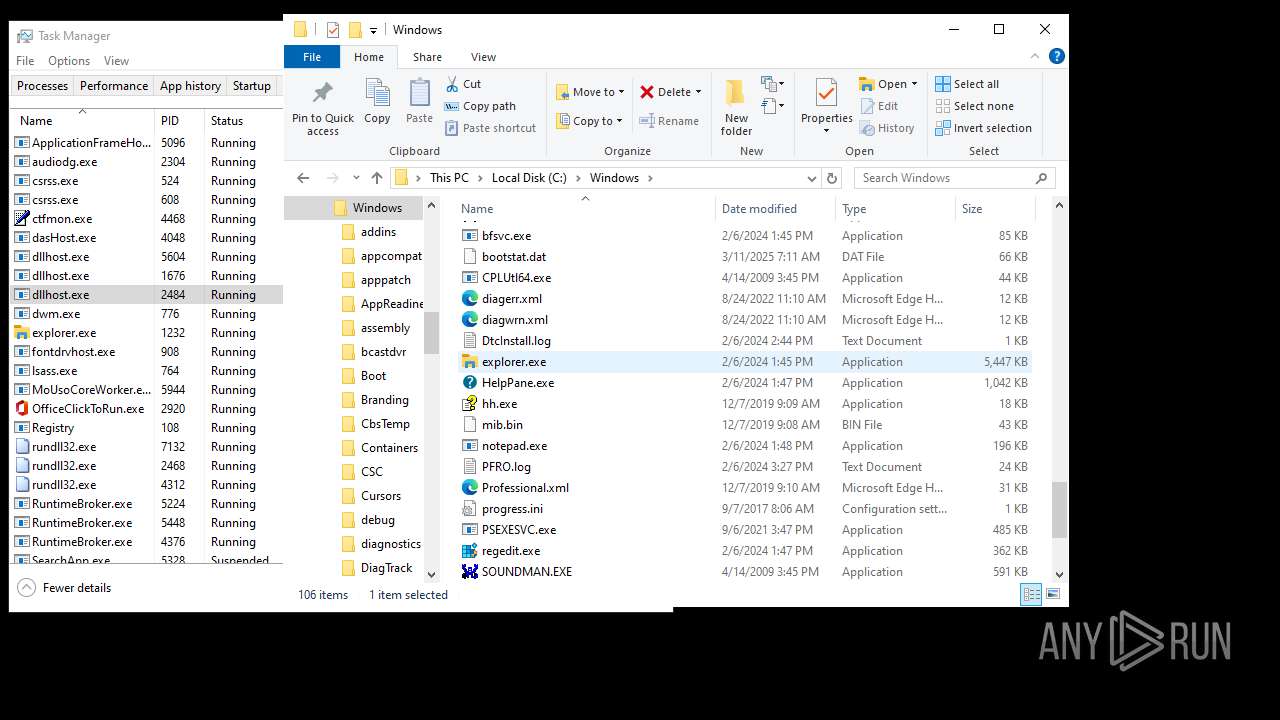Select the Branding folder in tree
Viewport: 1280px width, 720px height.
pyautogui.click(x=385, y=400)
